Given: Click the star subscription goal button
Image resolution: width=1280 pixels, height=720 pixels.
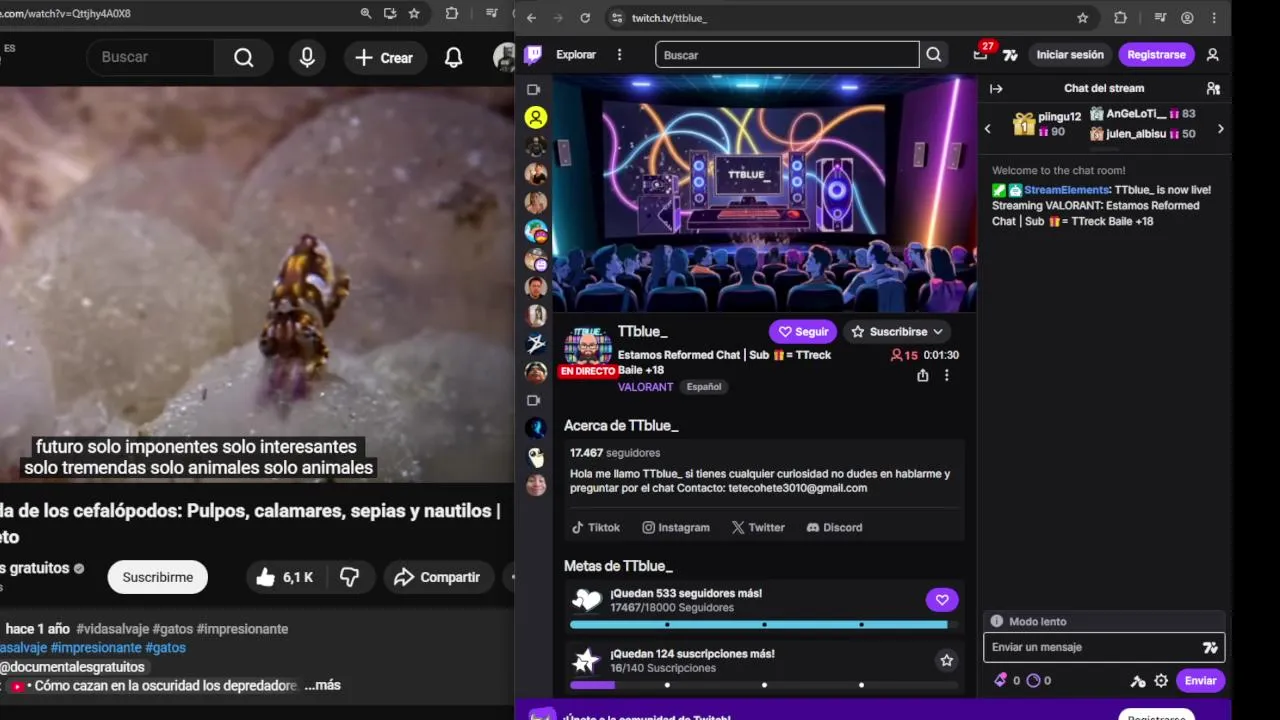Looking at the screenshot, I should (x=946, y=660).
